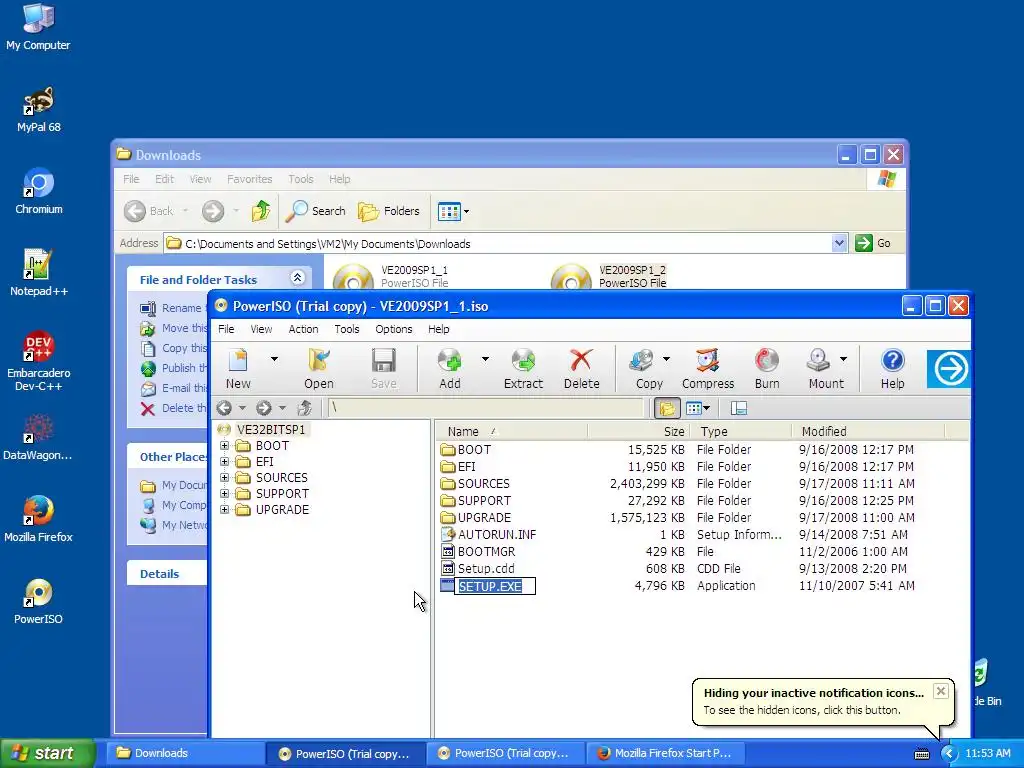
Task: Click the PowerISO path input field
Action: [486, 408]
